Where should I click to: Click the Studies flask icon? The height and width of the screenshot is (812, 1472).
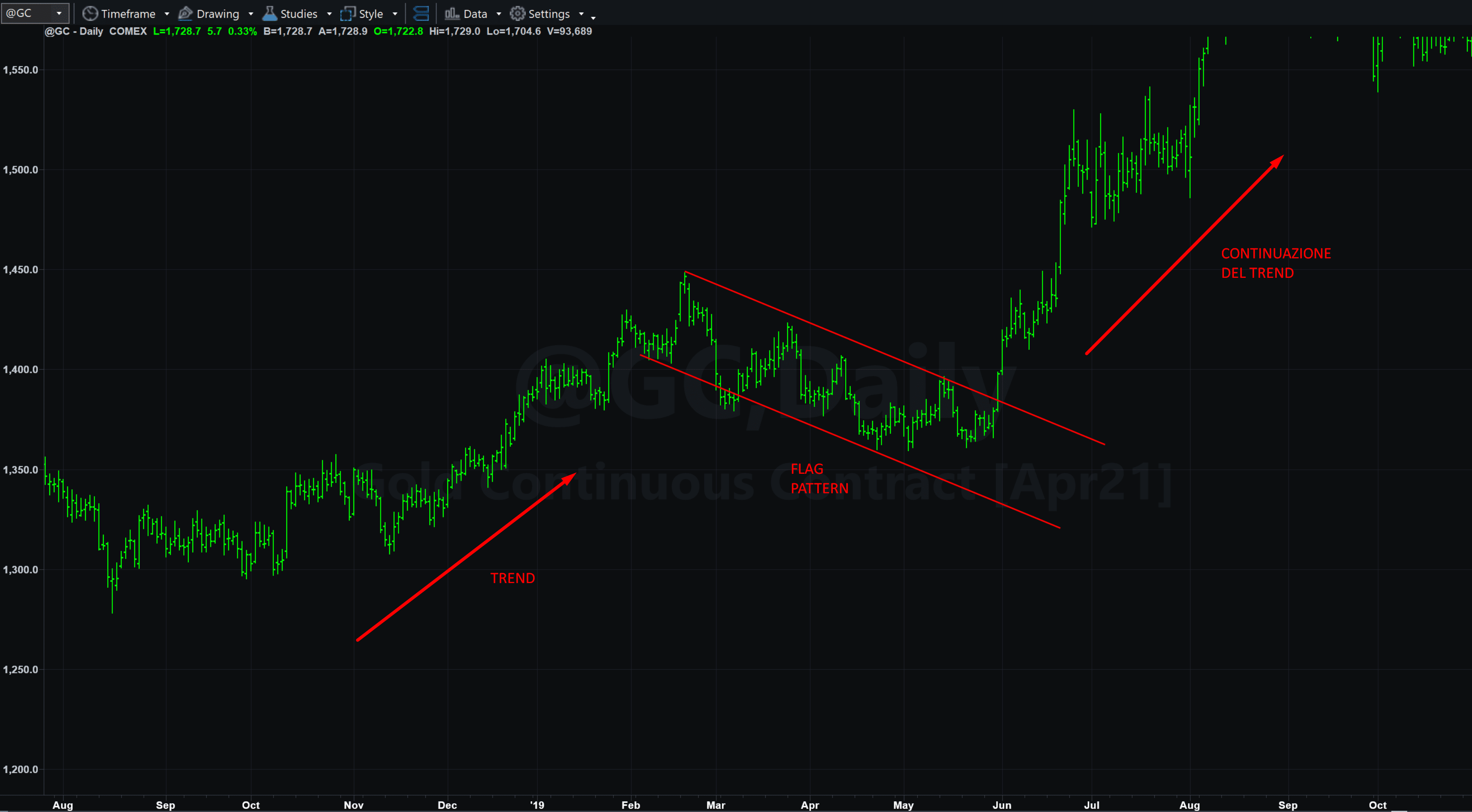pyautogui.click(x=269, y=13)
